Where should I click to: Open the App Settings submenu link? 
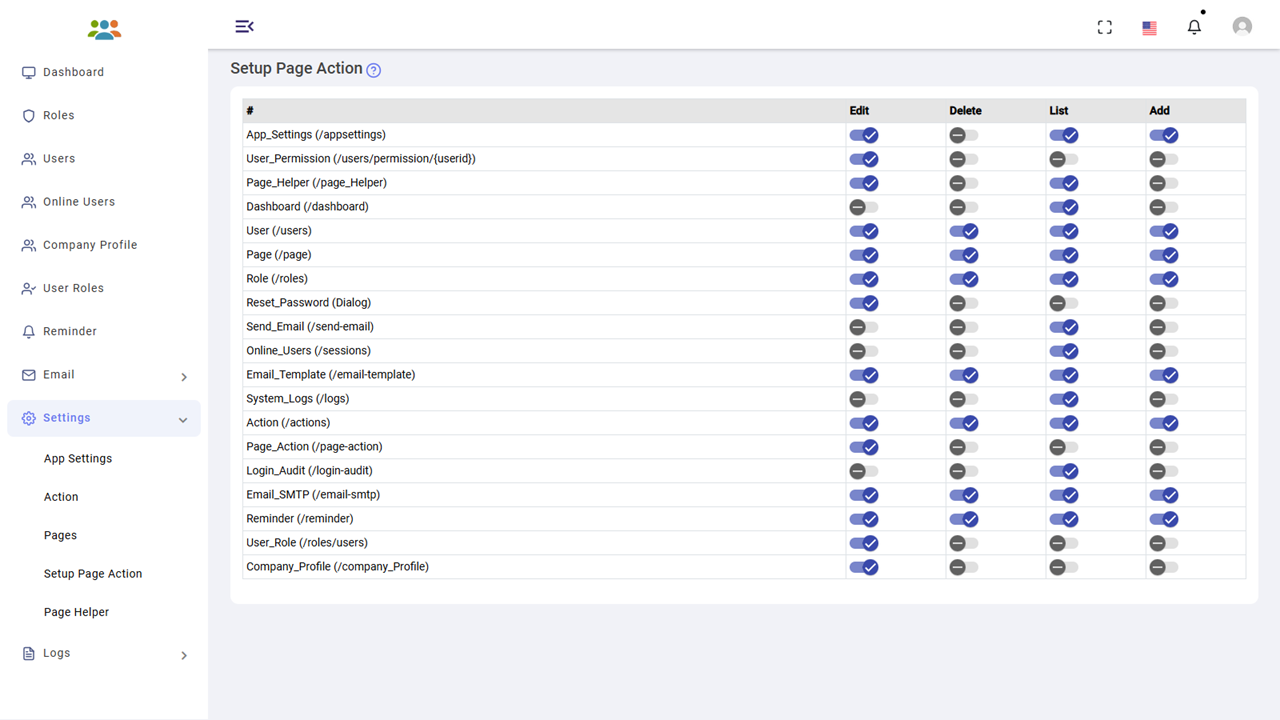point(78,458)
